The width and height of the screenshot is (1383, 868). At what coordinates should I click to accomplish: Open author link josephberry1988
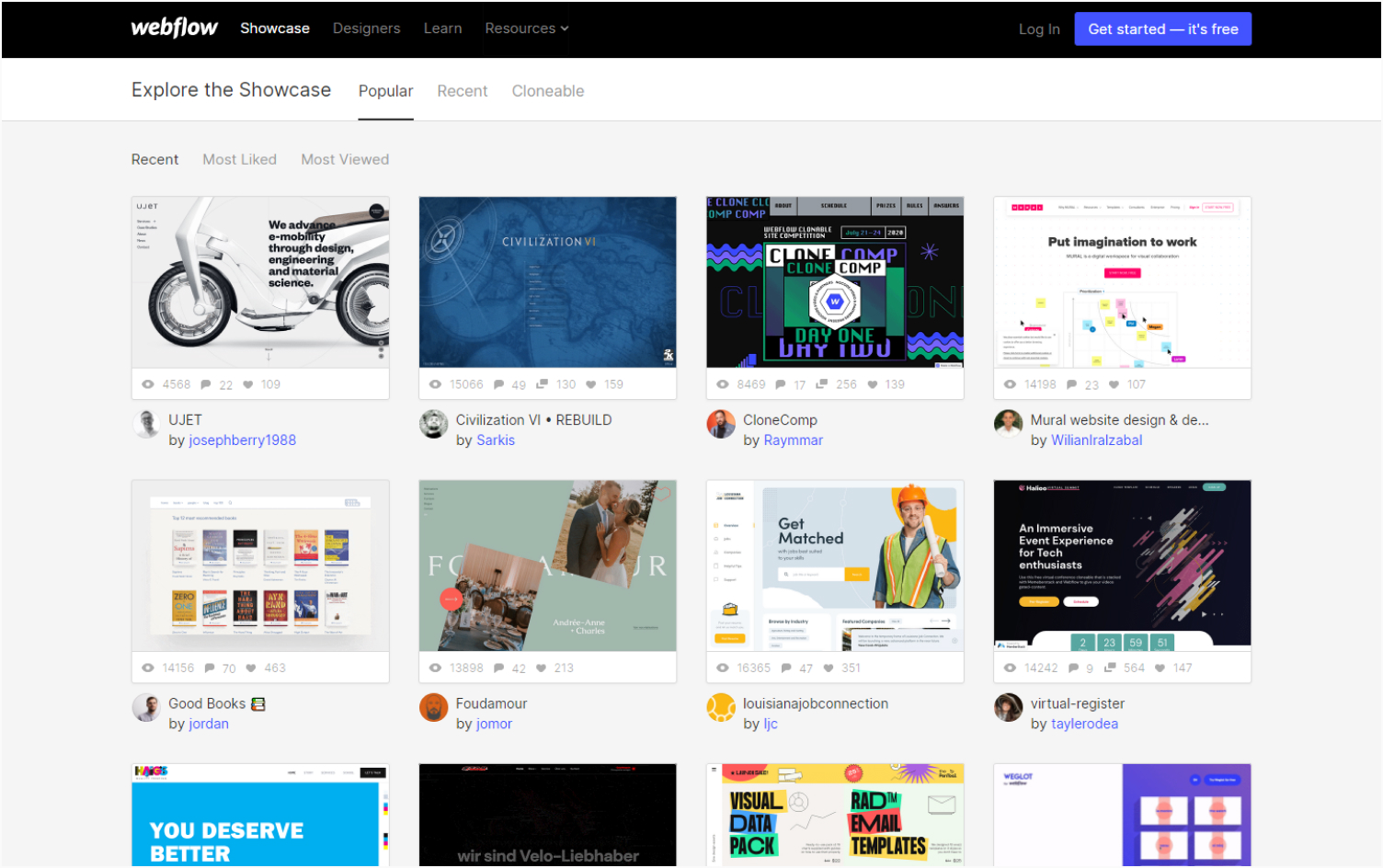tap(243, 440)
